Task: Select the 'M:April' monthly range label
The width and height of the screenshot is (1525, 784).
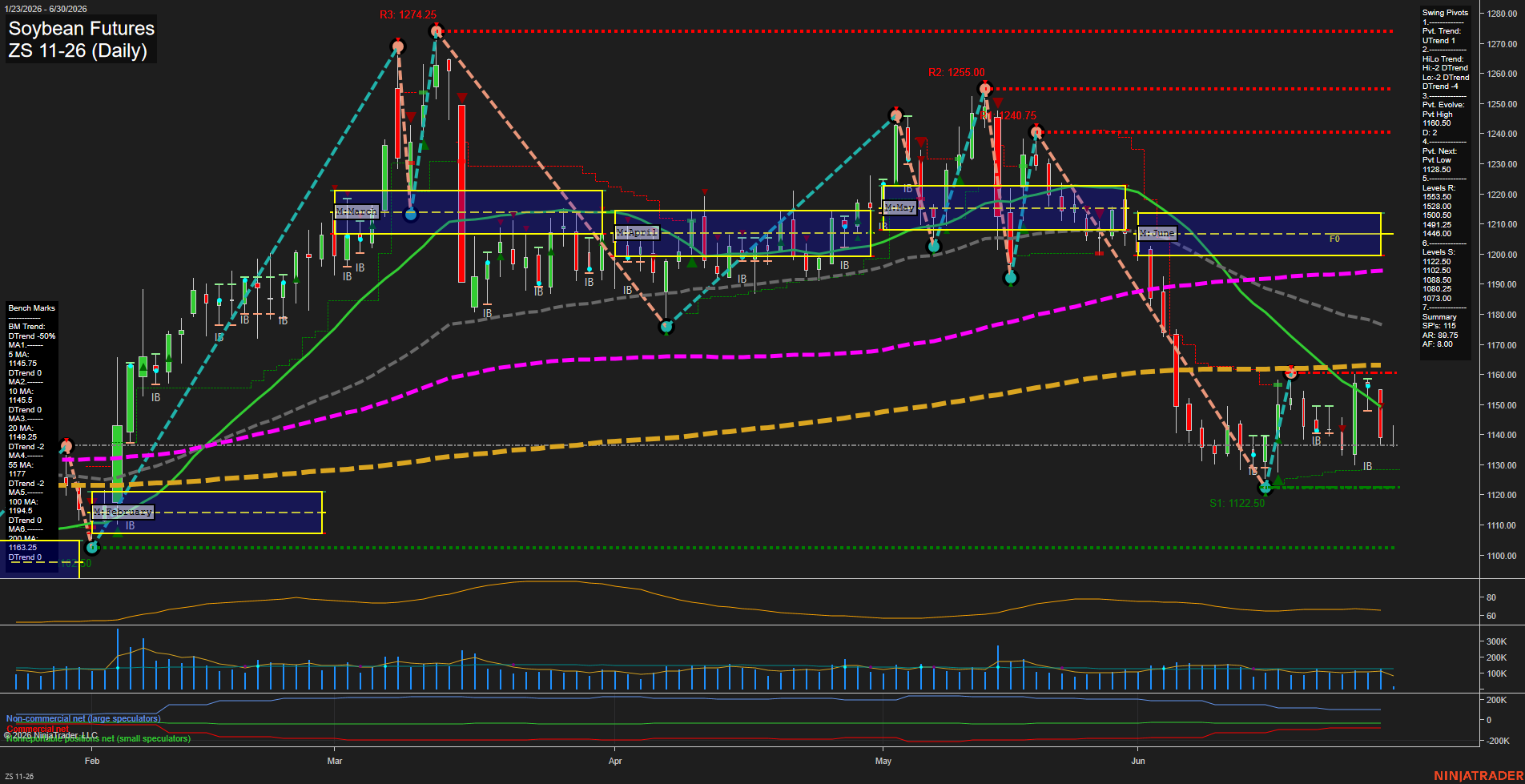Action: 637,232
